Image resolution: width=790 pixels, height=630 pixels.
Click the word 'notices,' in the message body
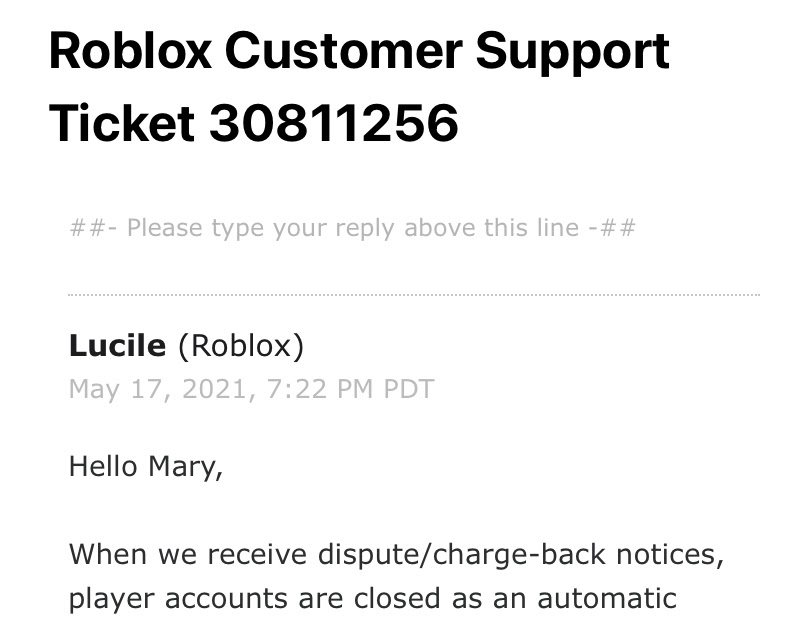pyautogui.click(x=670, y=555)
